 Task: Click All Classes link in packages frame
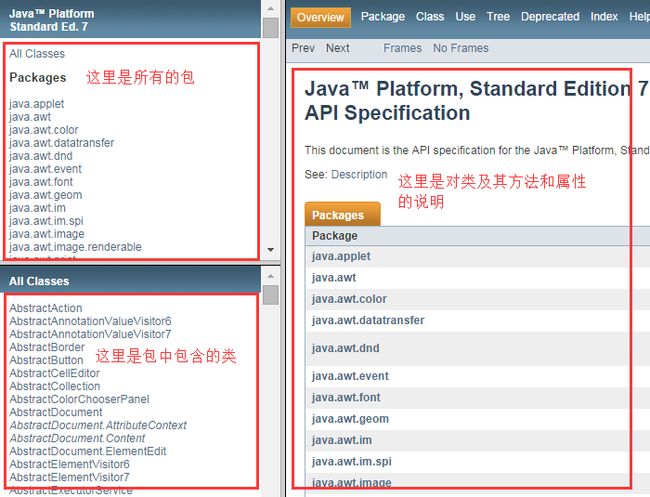(37, 53)
